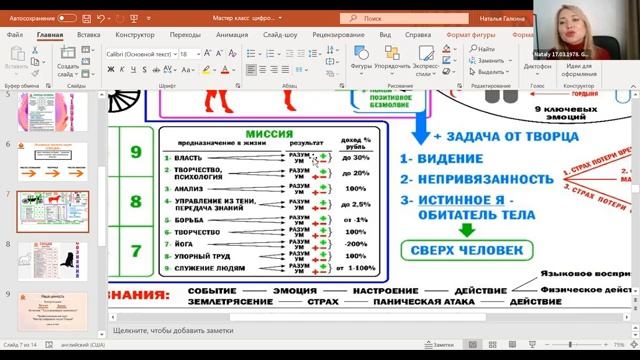
Task: Apply numbered list
Action: pos(270,53)
